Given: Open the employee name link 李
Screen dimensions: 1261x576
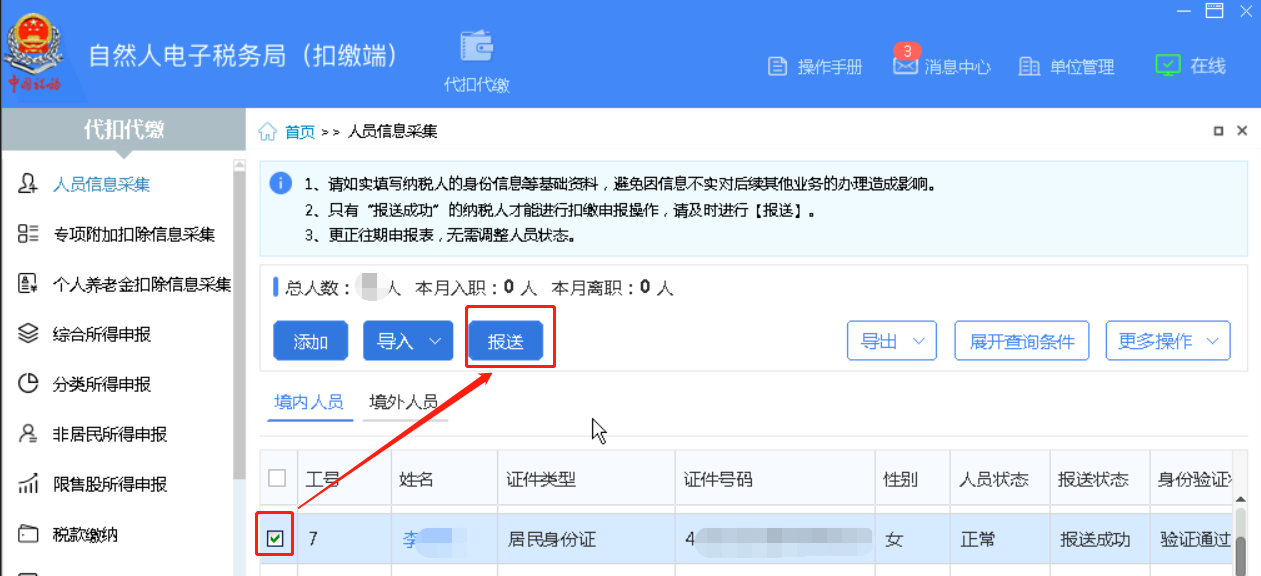Looking at the screenshot, I should (x=409, y=539).
